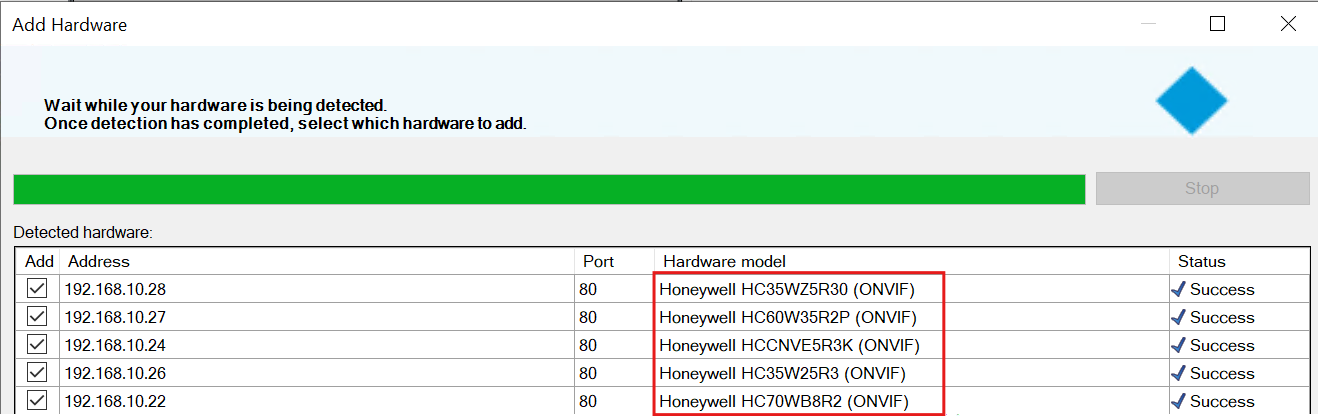This screenshot has width=1318, height=416.
Task: Click Success checkmark icon for 192.168.10.22
Action: tap(1180, 401)
